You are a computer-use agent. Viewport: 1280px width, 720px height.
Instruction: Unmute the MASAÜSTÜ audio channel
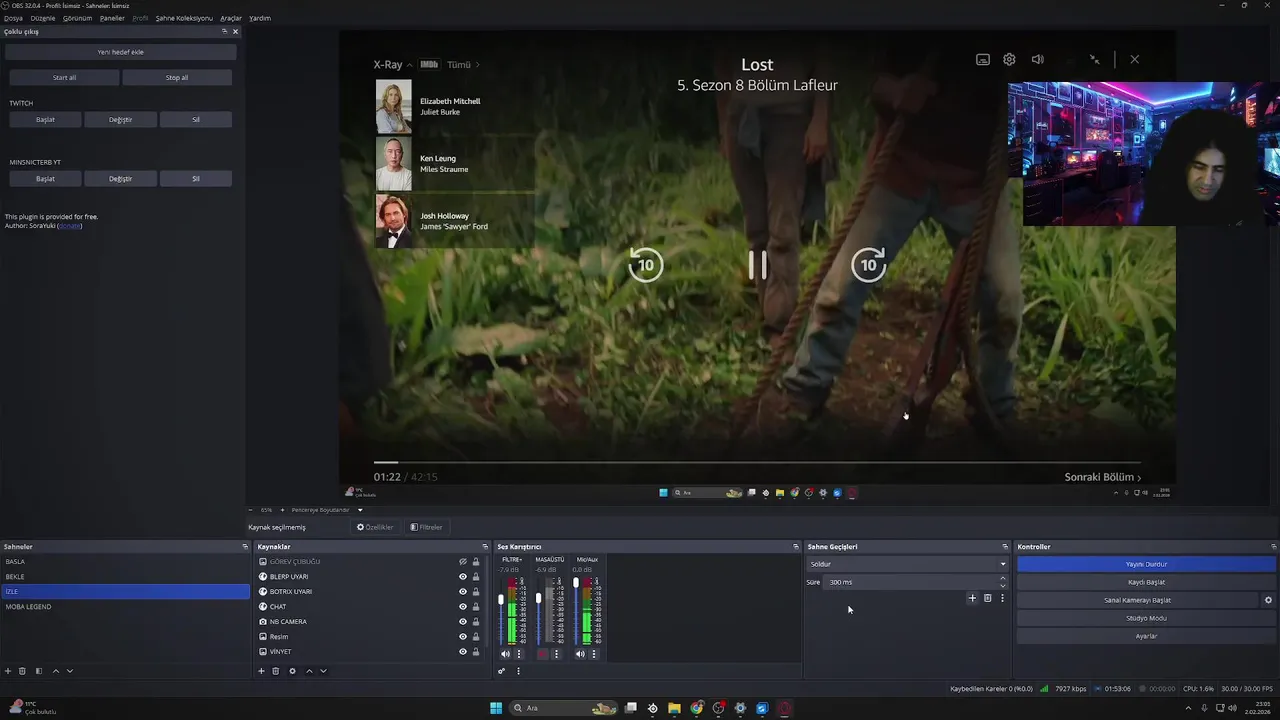[543, 654]
